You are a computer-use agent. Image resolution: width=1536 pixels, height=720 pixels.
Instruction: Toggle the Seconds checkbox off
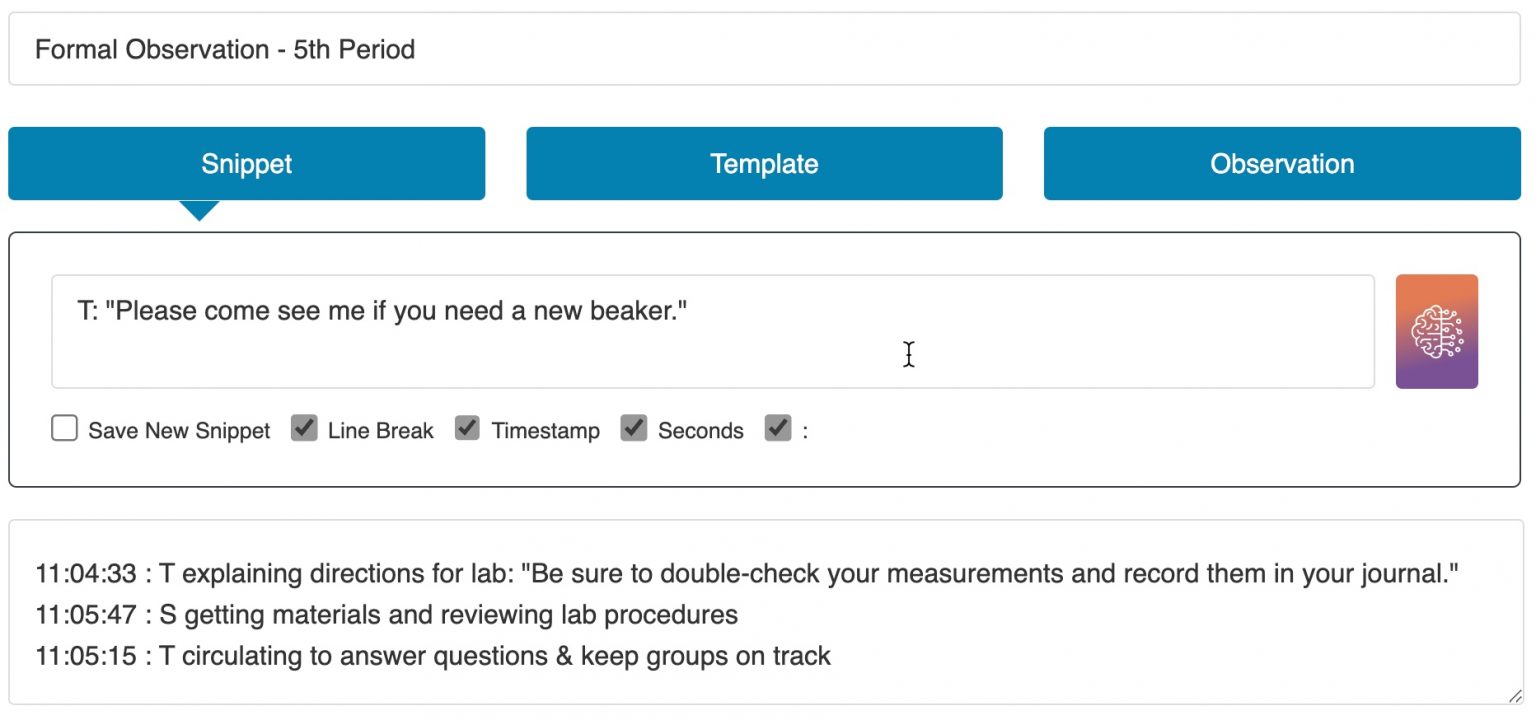633,428
